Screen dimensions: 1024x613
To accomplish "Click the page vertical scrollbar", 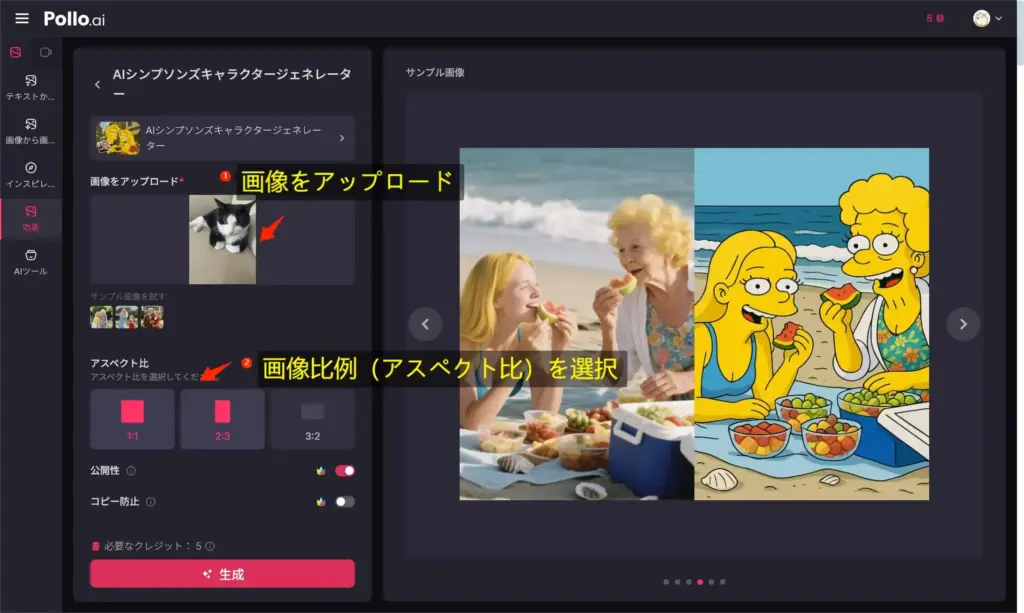I will pyautogui.click(x=1020, y=33).
